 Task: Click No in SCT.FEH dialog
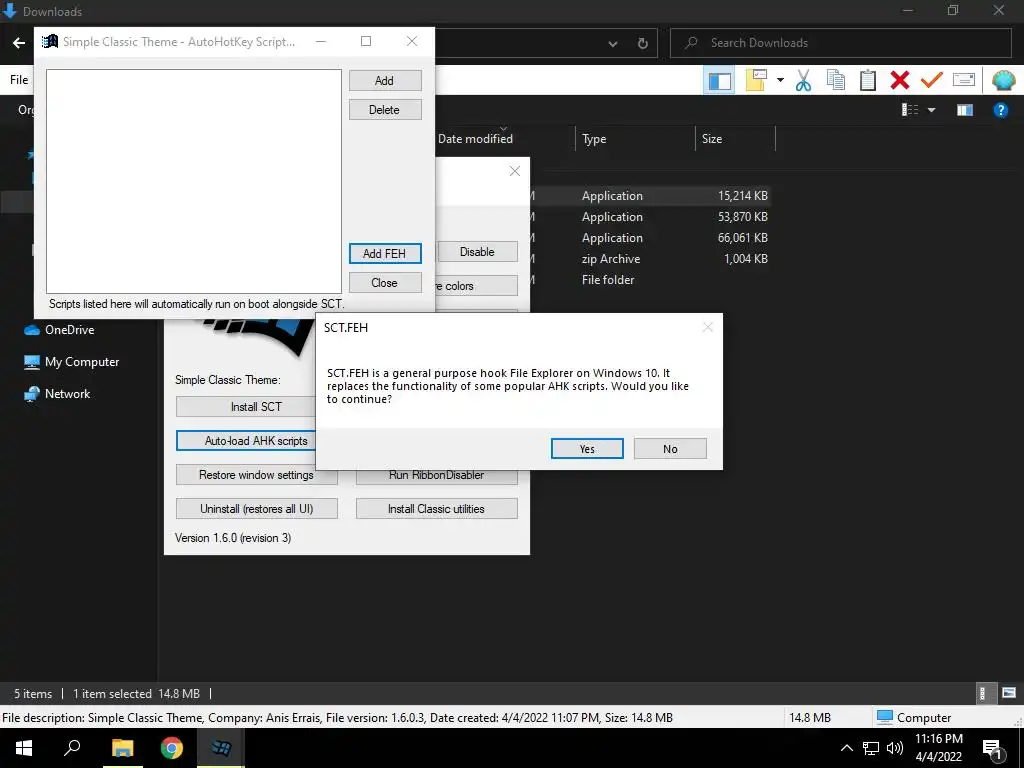[x=670, y=449]
